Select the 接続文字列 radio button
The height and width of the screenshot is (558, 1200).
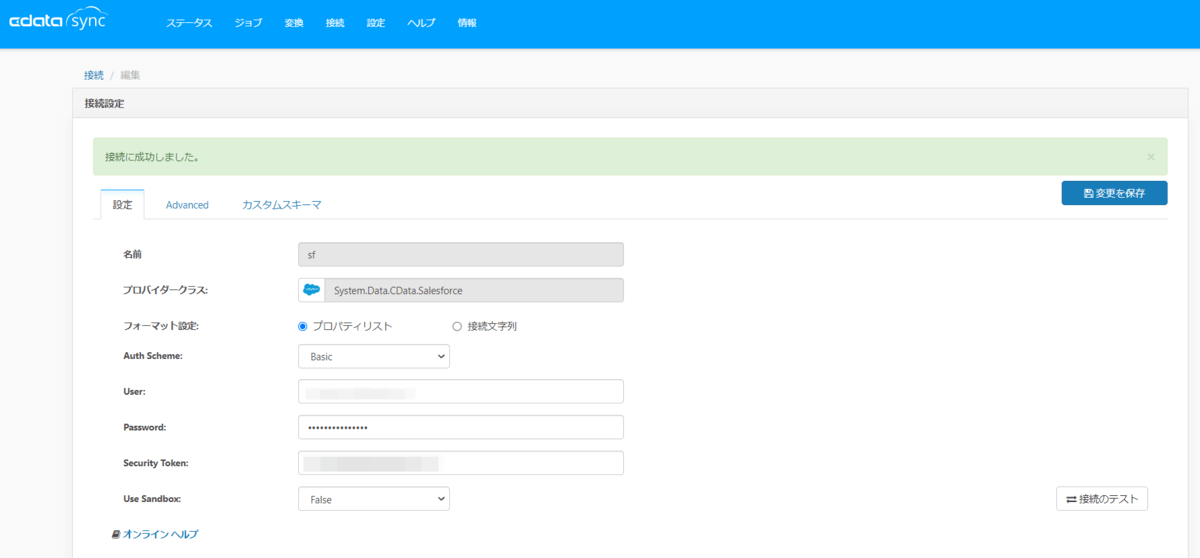(x=457, y=326)
